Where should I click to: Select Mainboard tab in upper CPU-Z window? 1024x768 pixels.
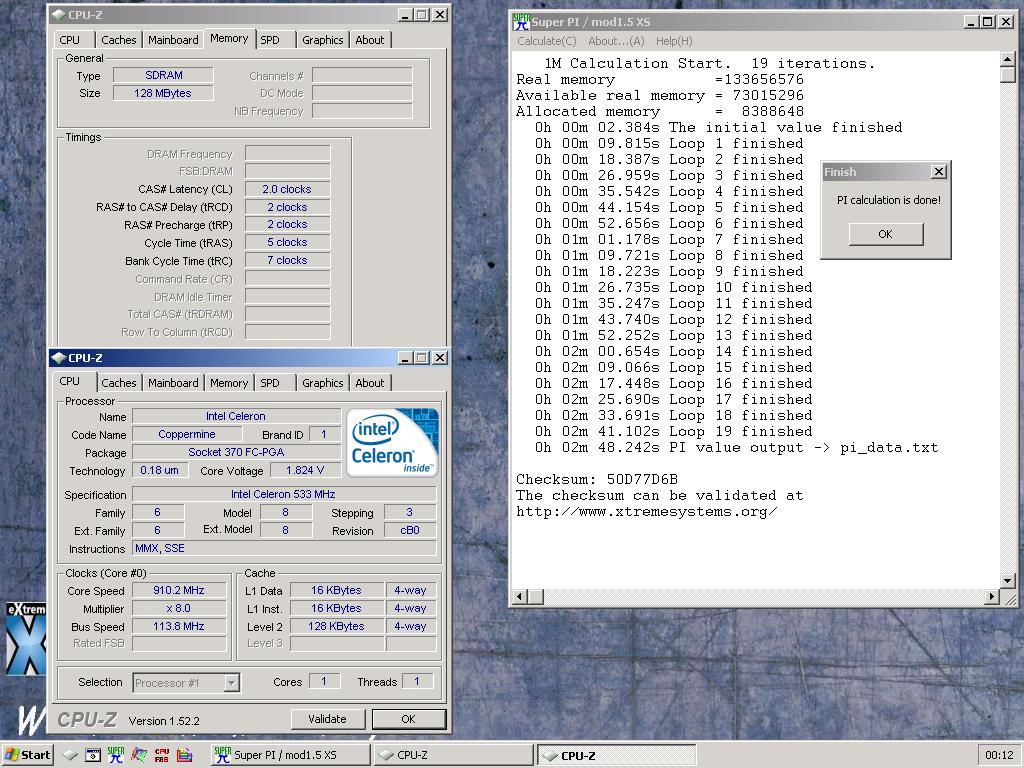tap(173, 40)
